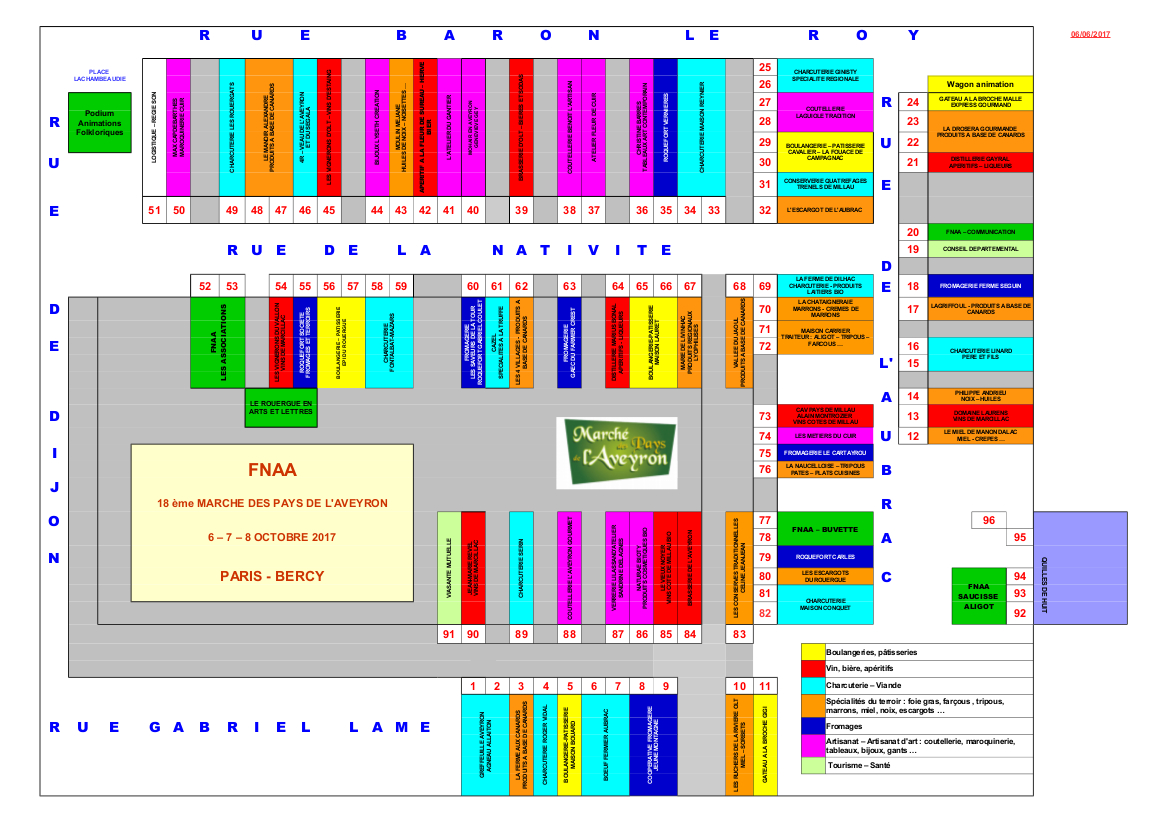The width and height of the screenshot is (1169, 826).
Task: Select stall number 39
Action: [521, 210]
